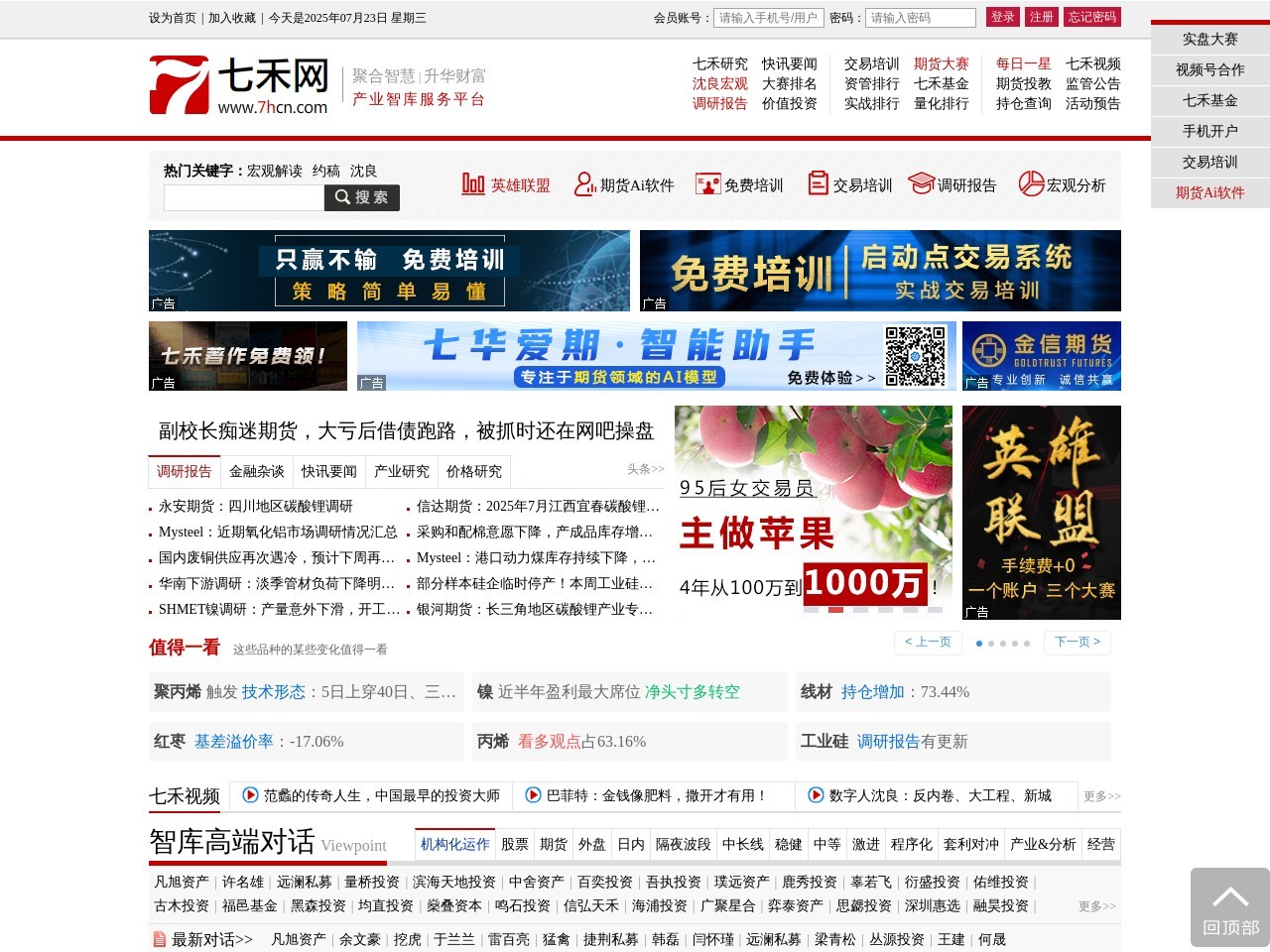Open 宏观分析 pie chart icon
The image size is (1270, 952).
(1032, 184)
